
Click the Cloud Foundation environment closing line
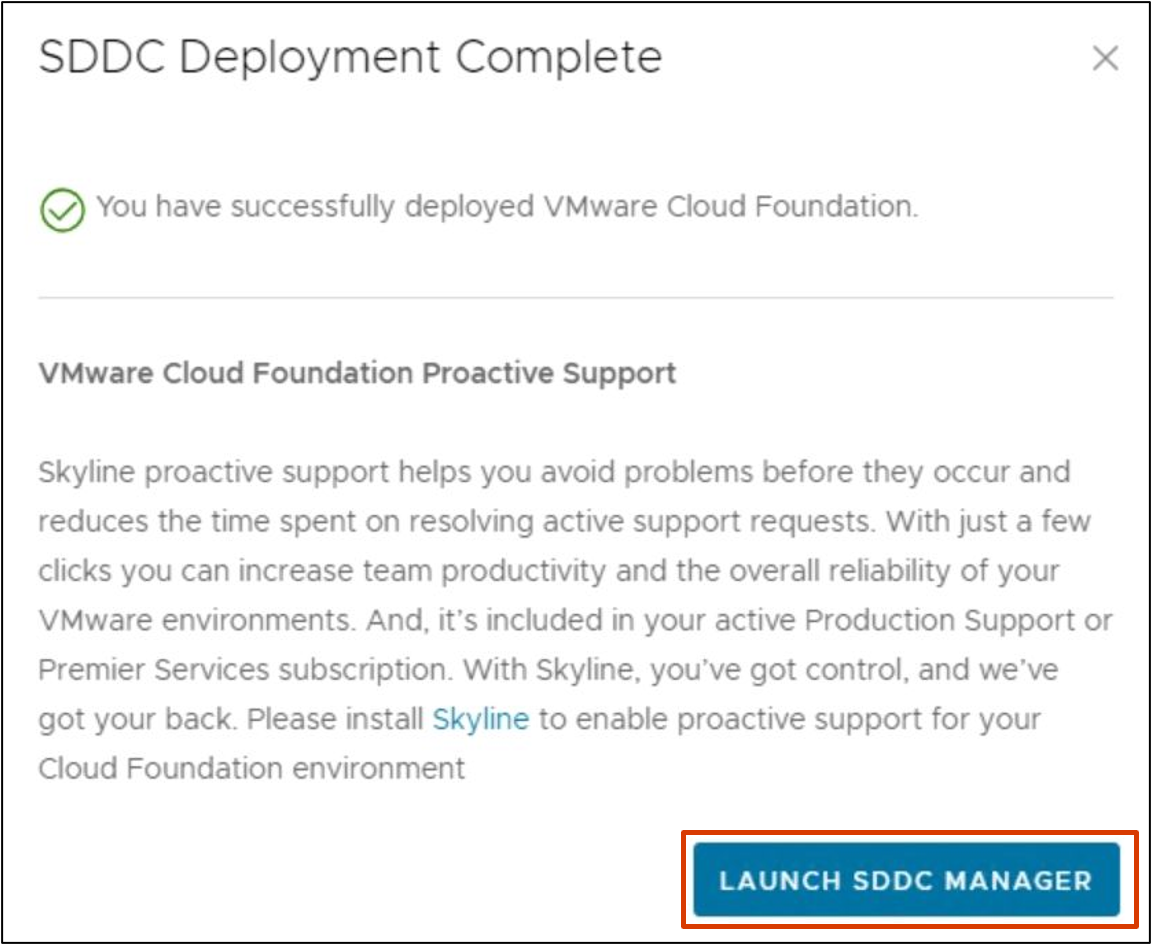pyautogui.click(x=251, y=769)
